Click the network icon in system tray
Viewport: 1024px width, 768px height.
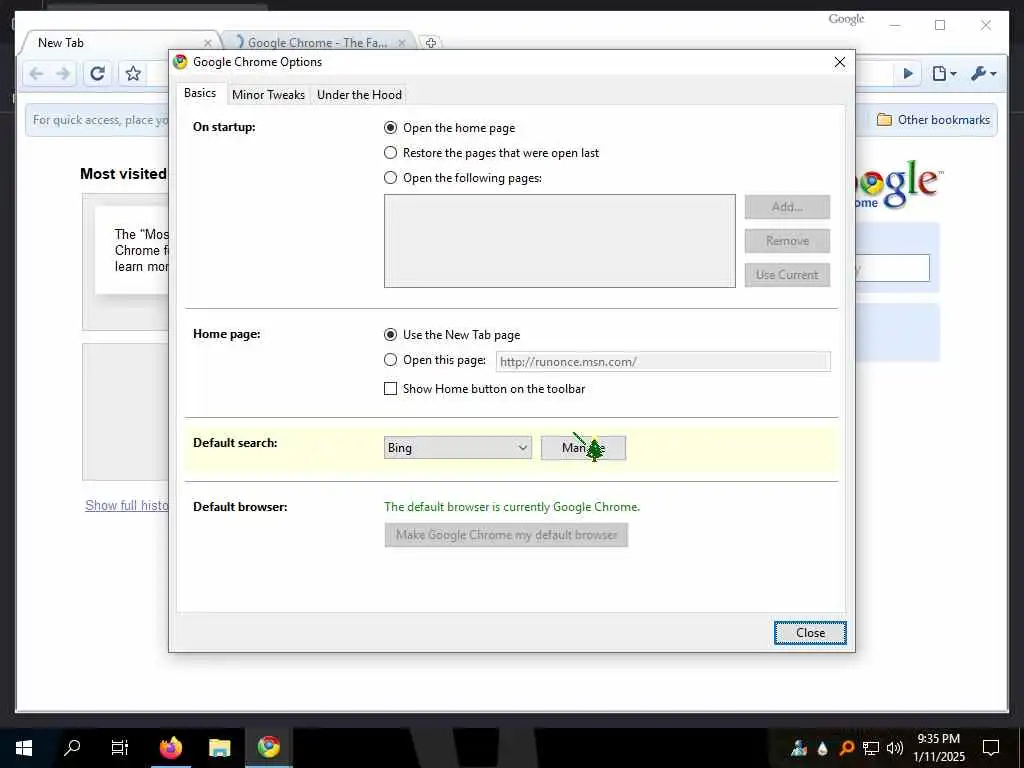pos(871,748)
